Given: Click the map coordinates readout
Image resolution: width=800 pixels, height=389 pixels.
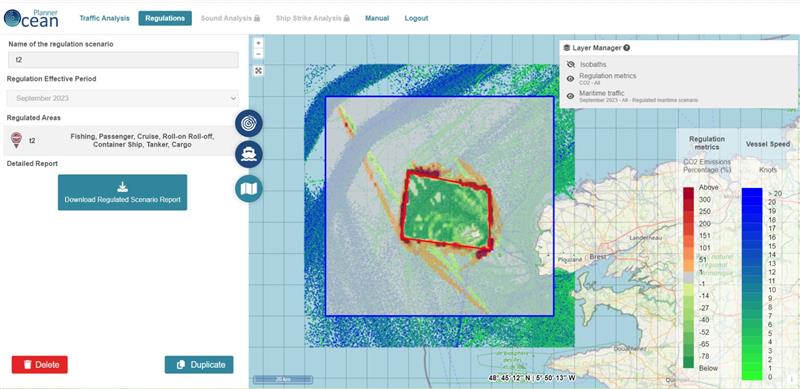Looking at the screenshot, I should tap(532, 378).
